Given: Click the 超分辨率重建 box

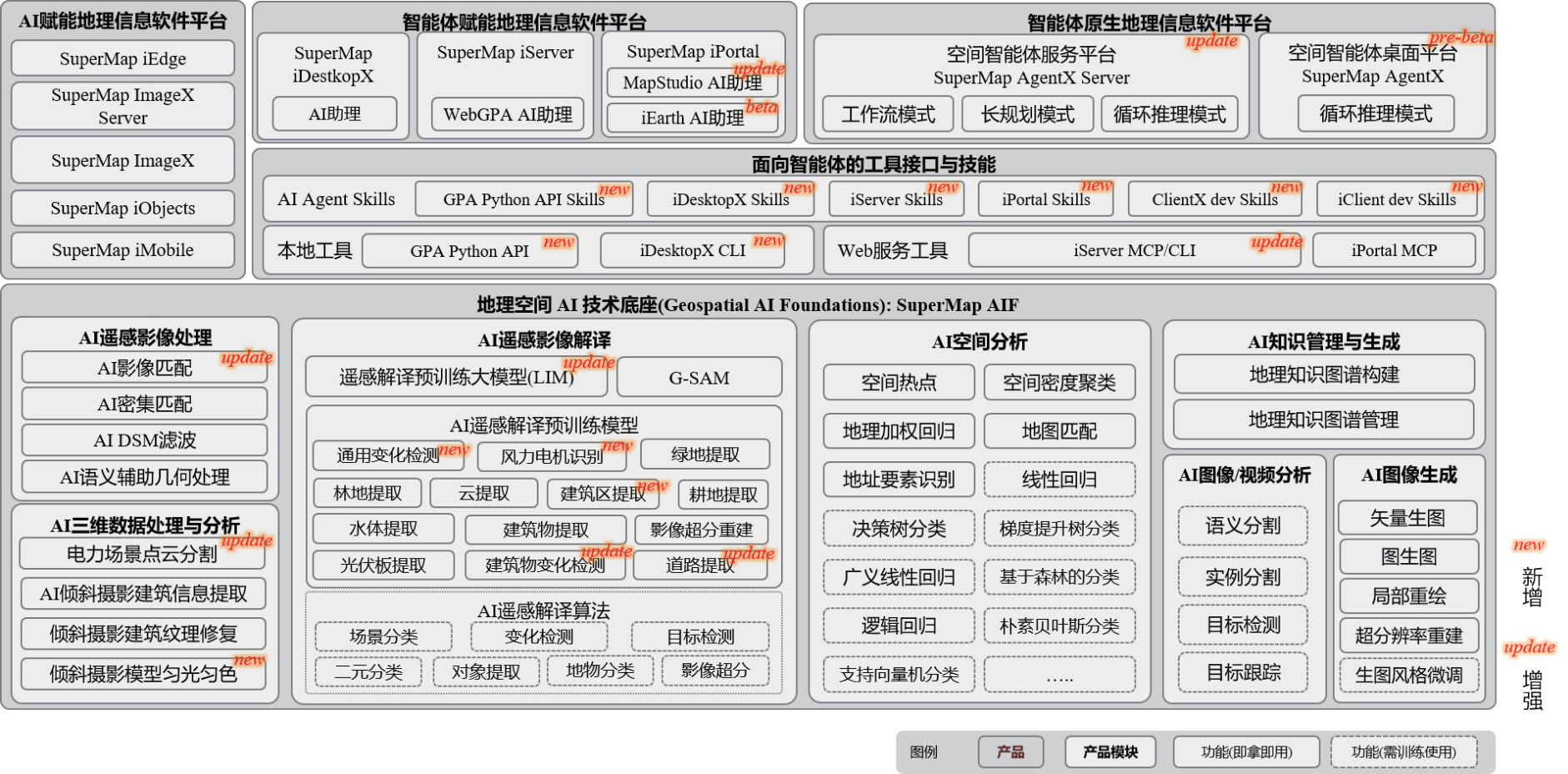Looking at the screenshot, I should [x=1408, y=636].
